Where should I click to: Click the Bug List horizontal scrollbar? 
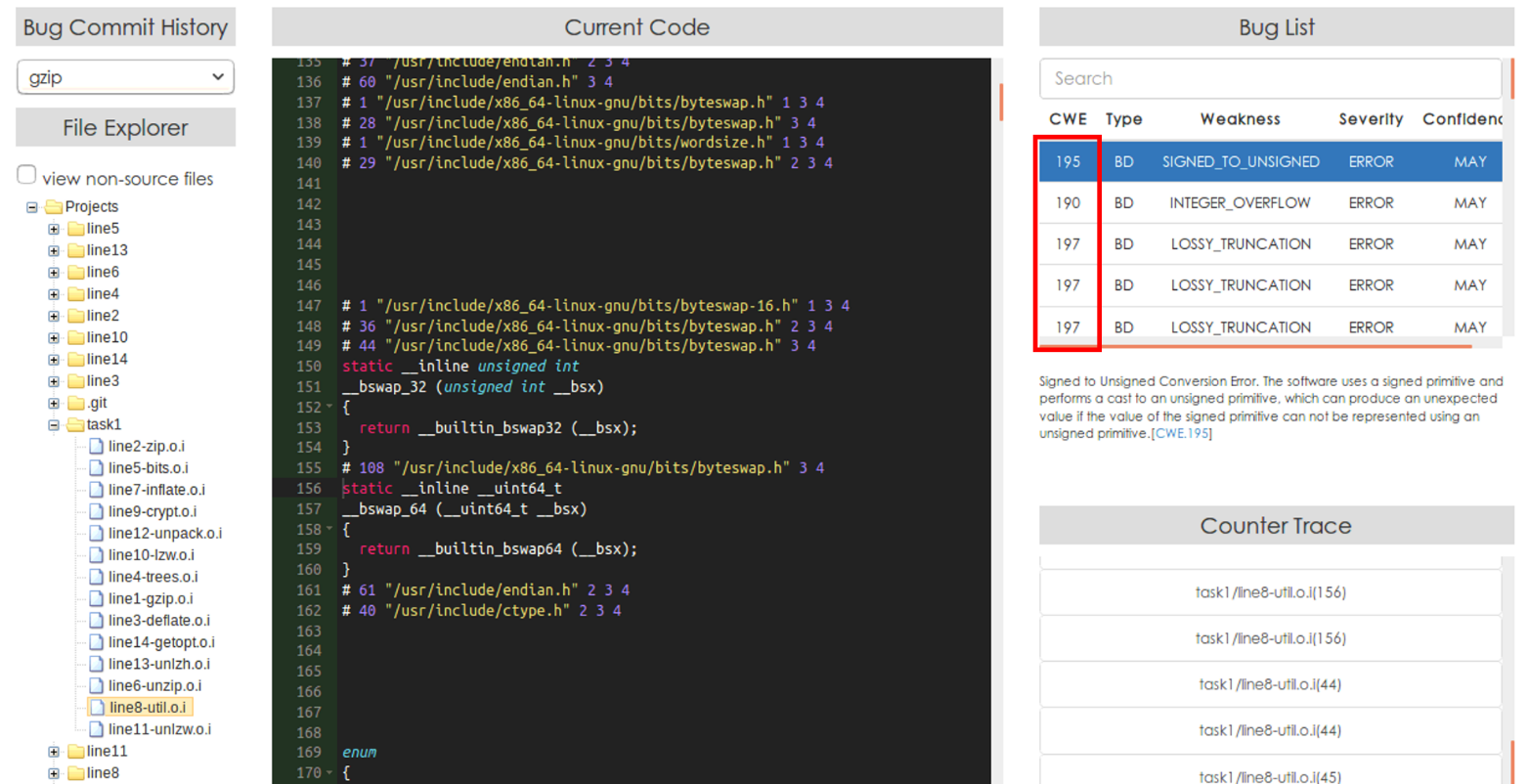tap(1256, 344)
